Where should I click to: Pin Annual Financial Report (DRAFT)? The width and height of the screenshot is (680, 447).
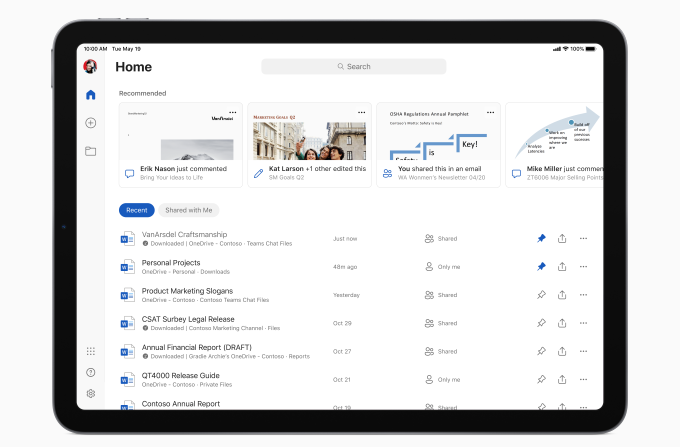(541, 351)
